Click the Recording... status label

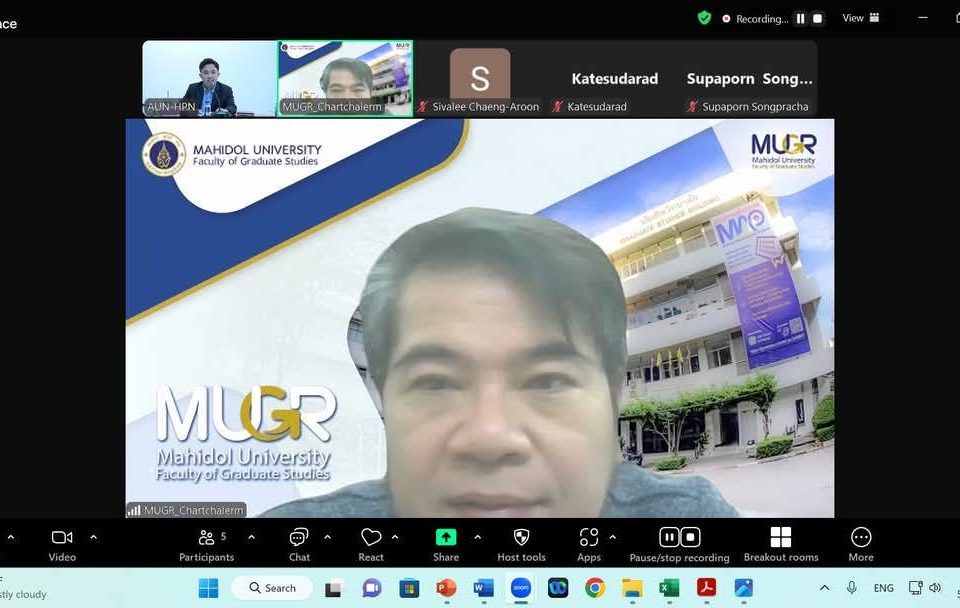[762, 19]
